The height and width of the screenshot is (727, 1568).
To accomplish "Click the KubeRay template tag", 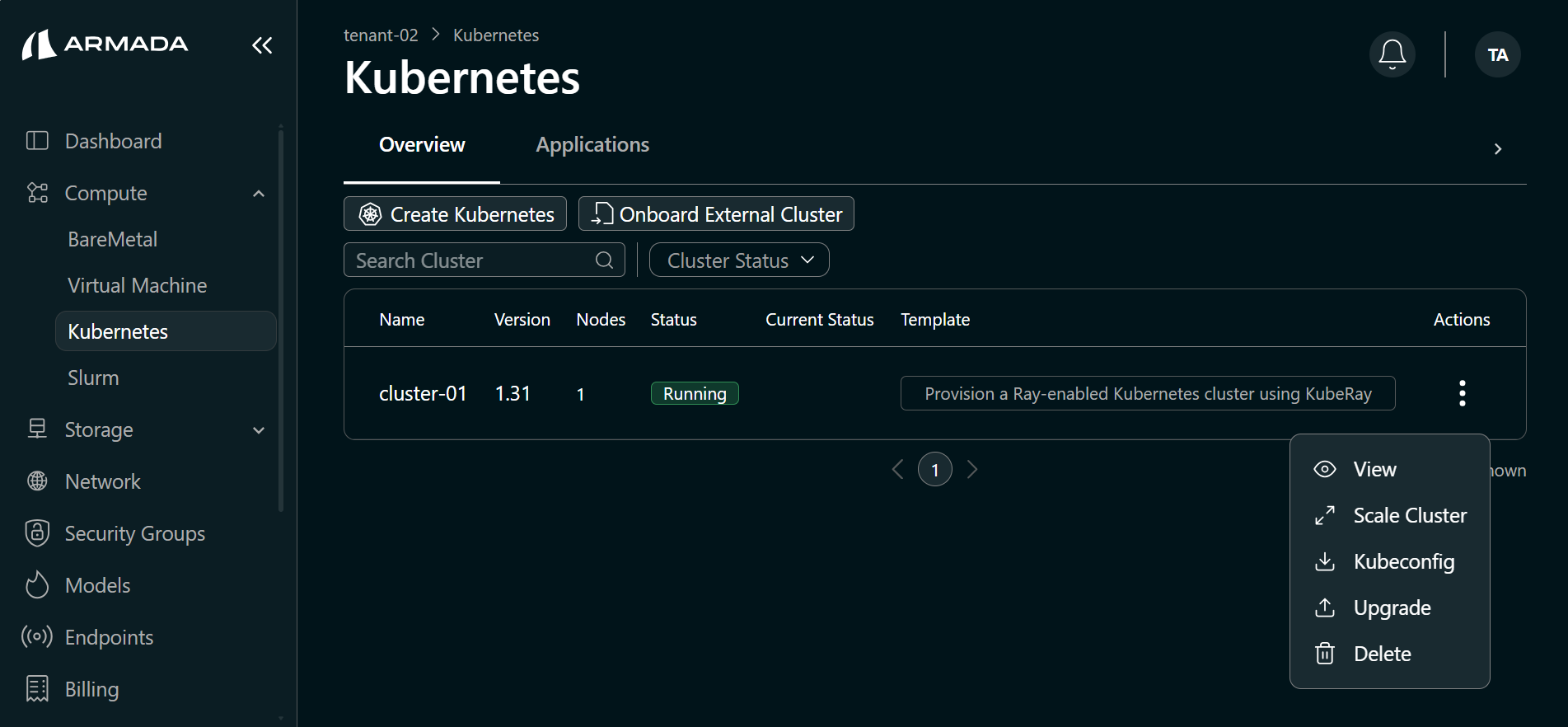I will (x=1148, y=394).
